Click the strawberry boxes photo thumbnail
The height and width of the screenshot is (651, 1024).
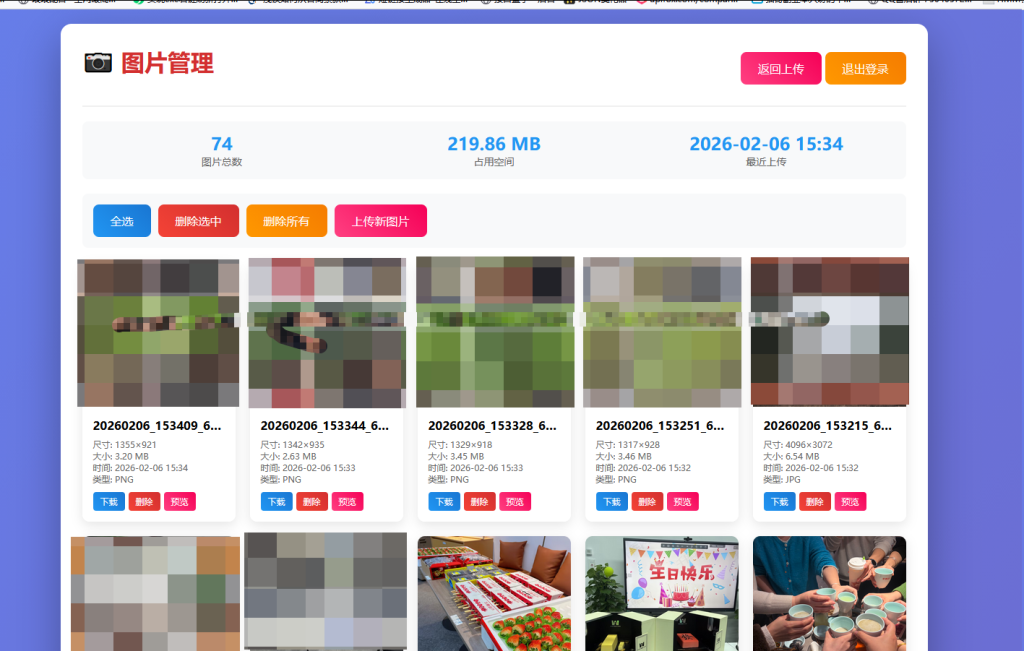tap(494, 592)
